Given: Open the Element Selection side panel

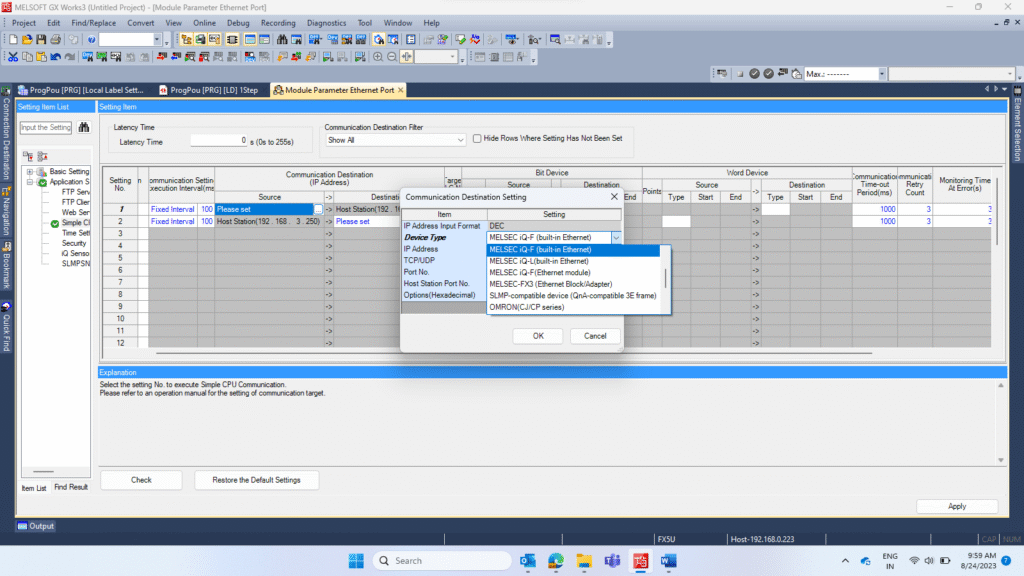Looking at the screenshot, I should click(x=1017, y=124).
